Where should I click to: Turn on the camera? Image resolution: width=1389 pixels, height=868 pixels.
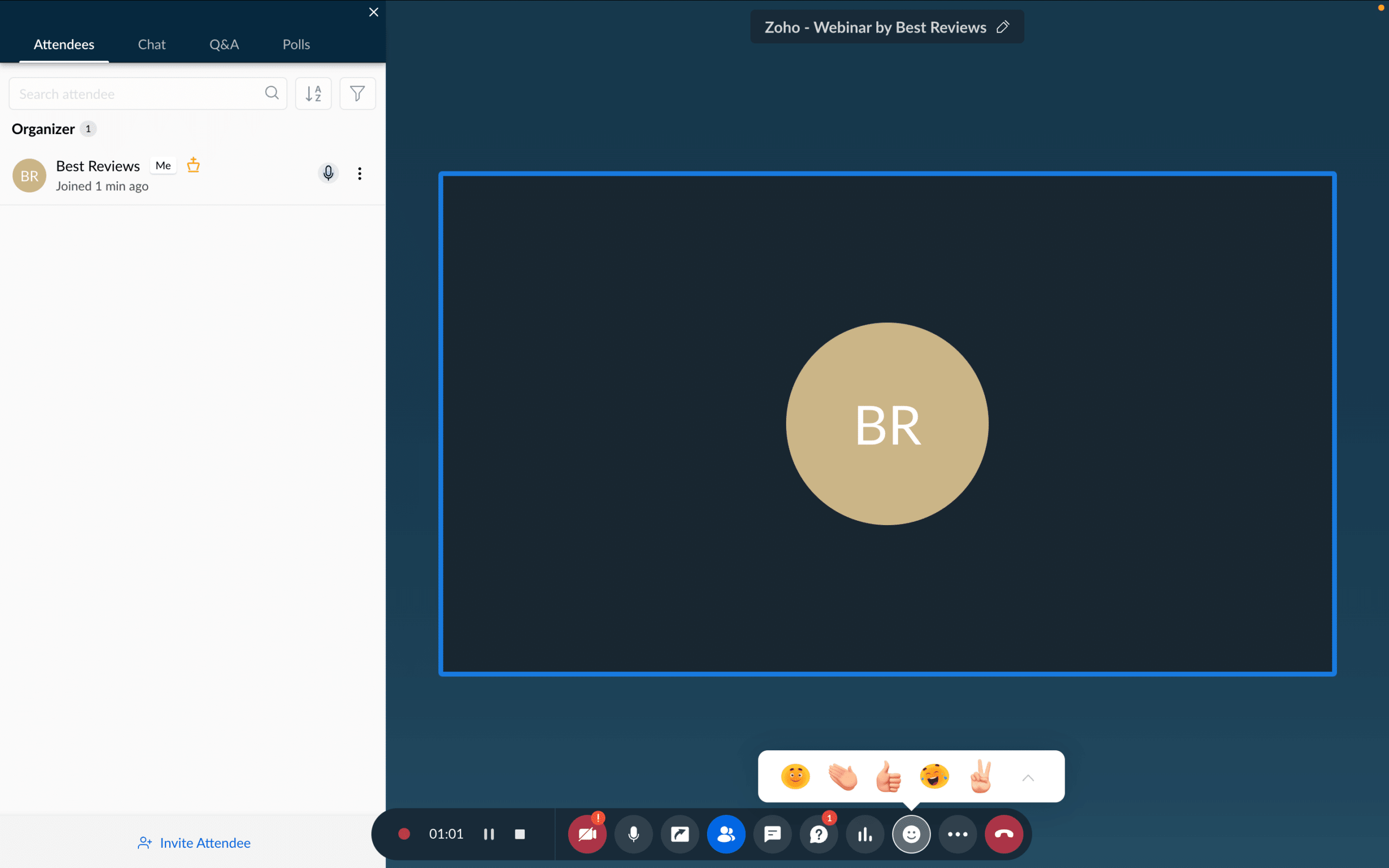(587, 834)
